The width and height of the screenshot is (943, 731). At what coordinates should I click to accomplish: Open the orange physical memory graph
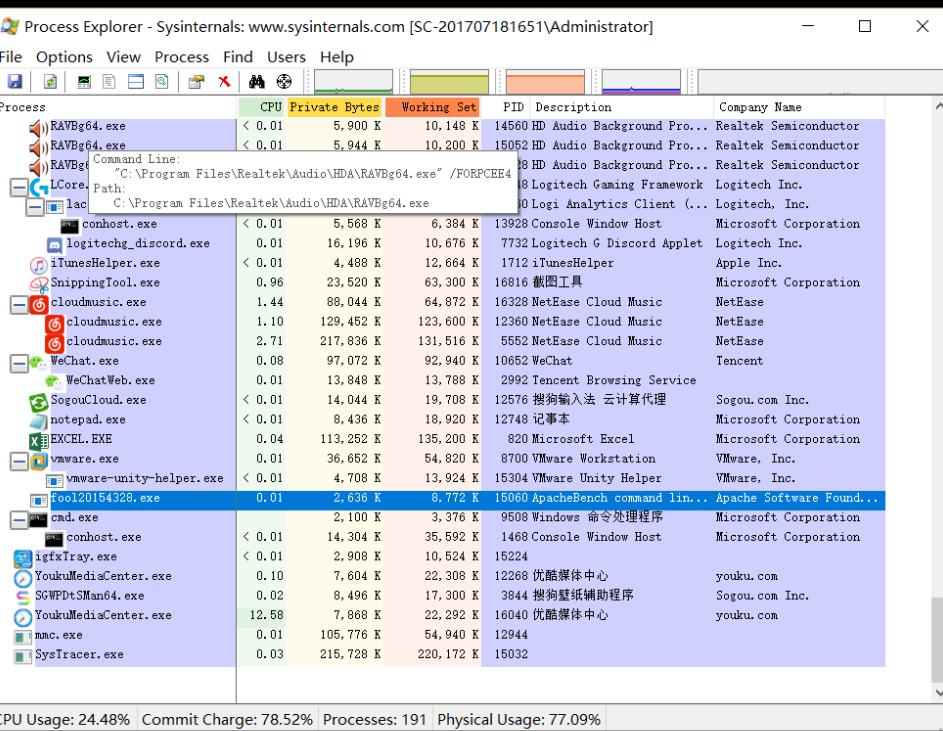545,82
